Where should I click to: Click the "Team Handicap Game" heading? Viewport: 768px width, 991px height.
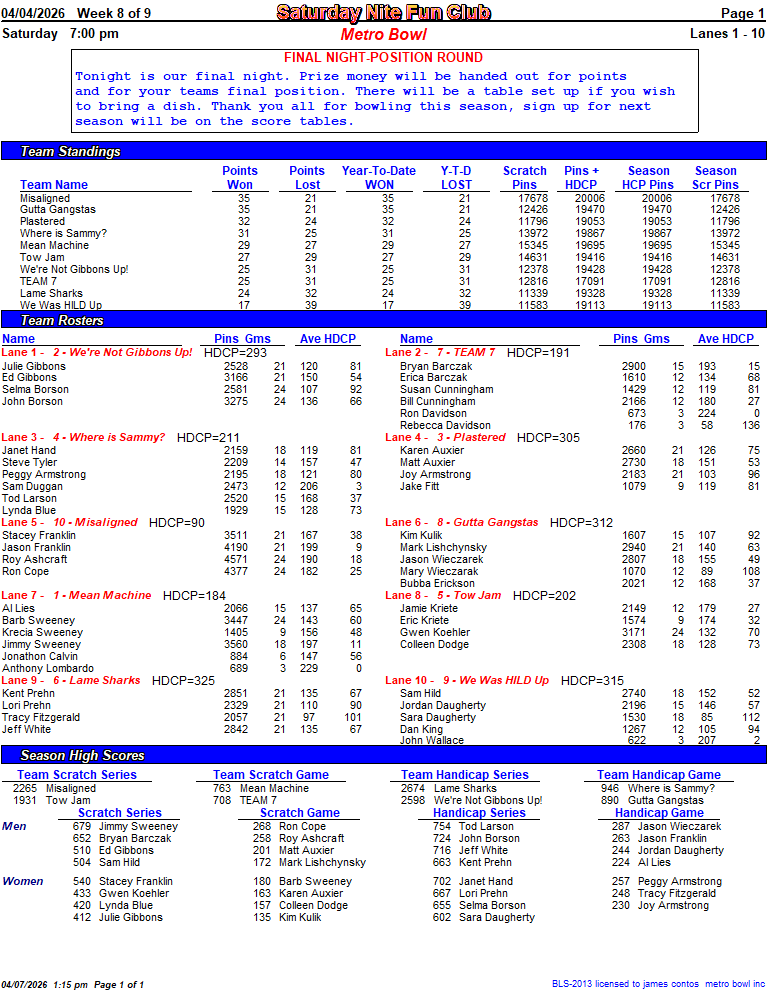point(659,774)
